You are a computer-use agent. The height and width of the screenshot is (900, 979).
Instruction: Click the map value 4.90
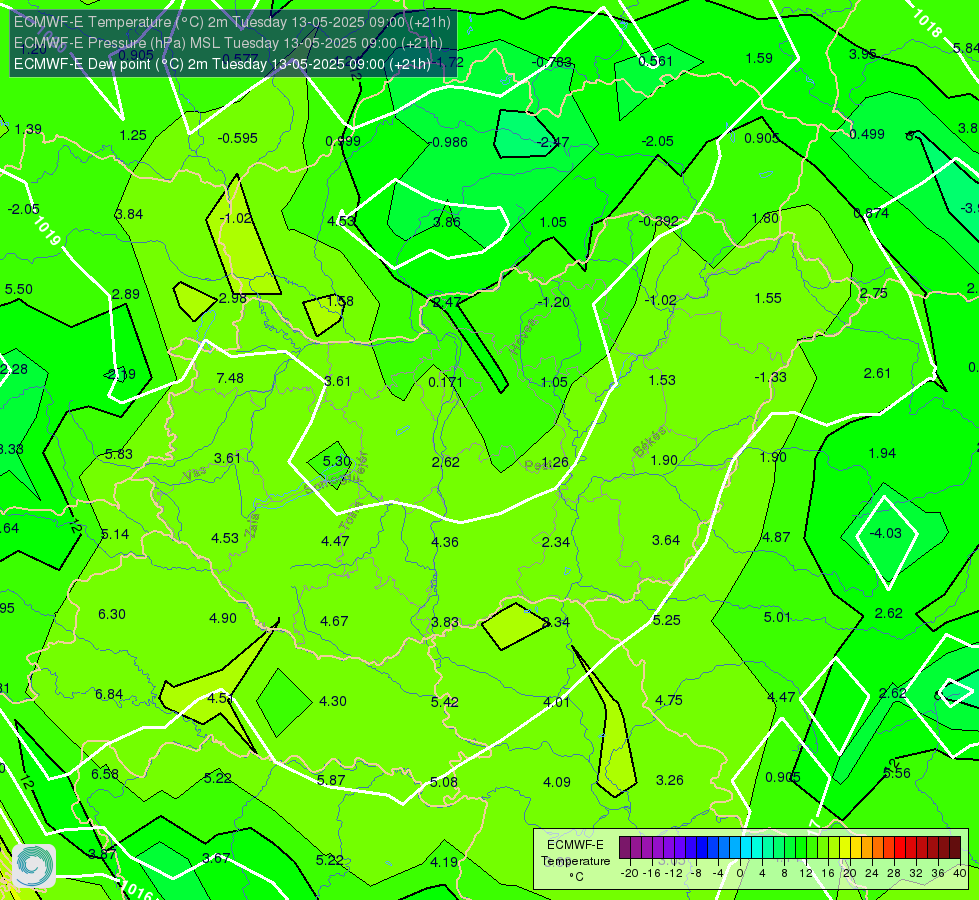coord(223,618)
